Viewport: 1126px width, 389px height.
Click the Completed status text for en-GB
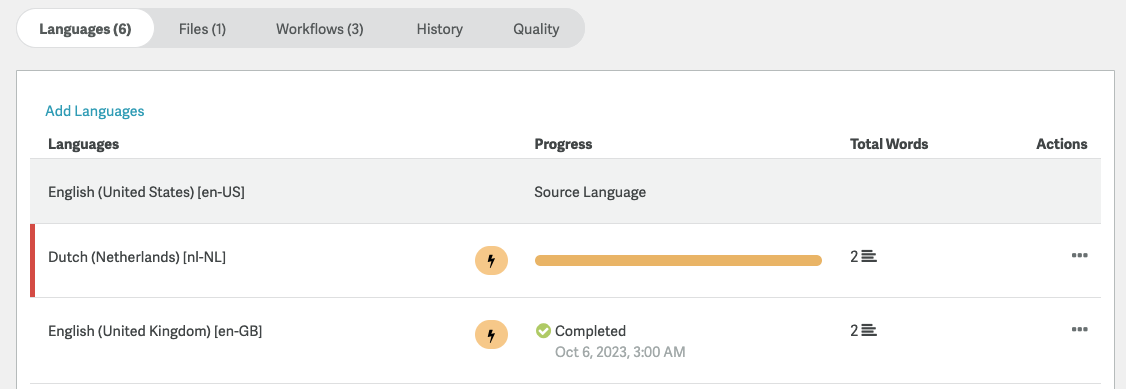pos(590,331)
